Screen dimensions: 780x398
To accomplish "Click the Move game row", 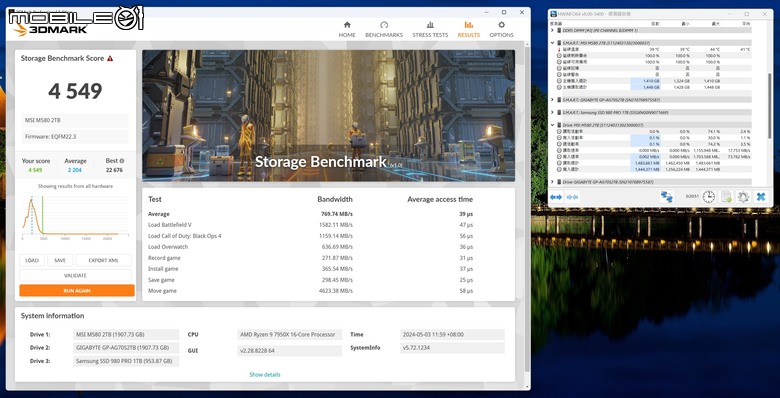I will [328, 291].
